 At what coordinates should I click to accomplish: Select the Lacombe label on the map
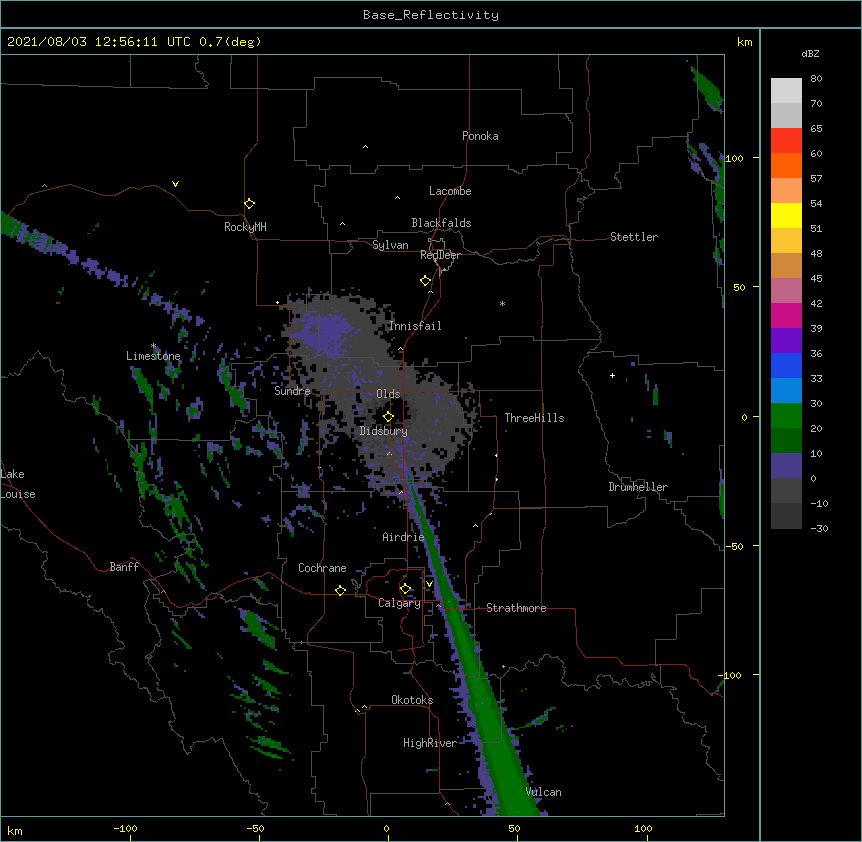click(450, 191)
